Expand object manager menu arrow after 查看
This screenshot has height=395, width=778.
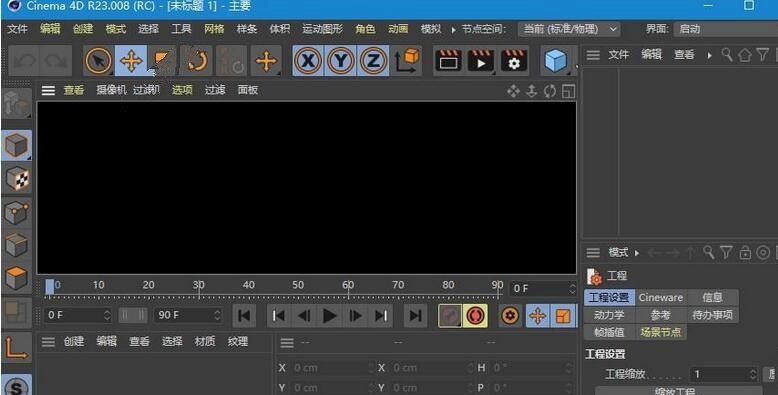[x=710, y=55]
